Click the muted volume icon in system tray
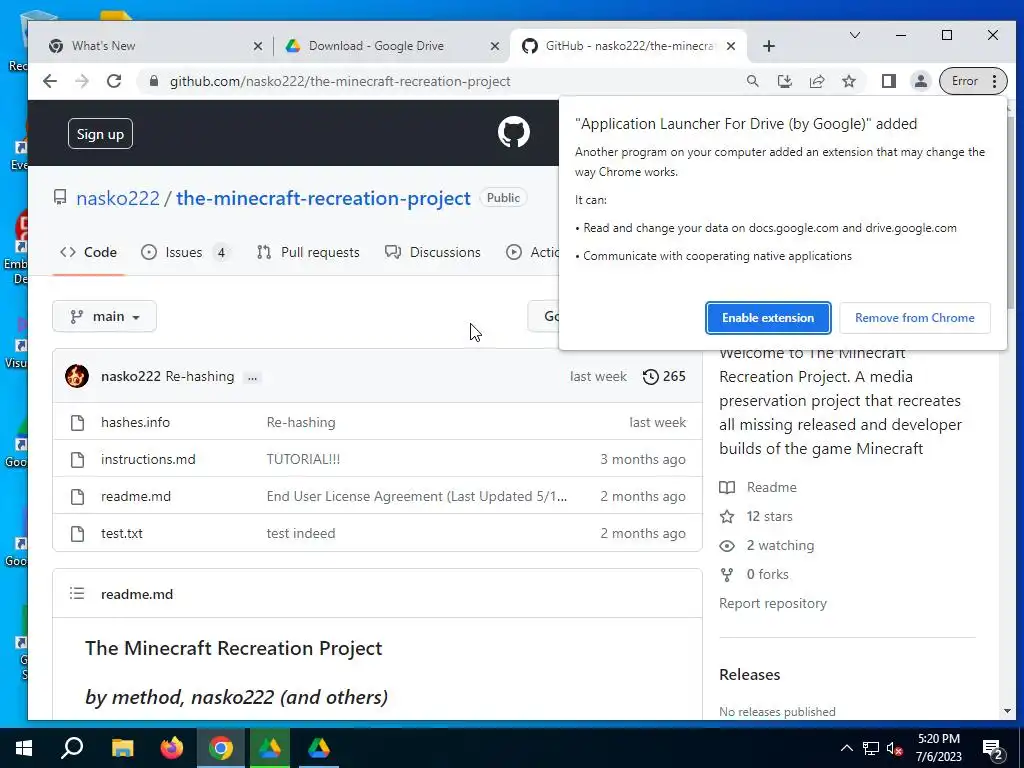The width and height of the screenshot is (1024, 768). [x=894, y=749]
